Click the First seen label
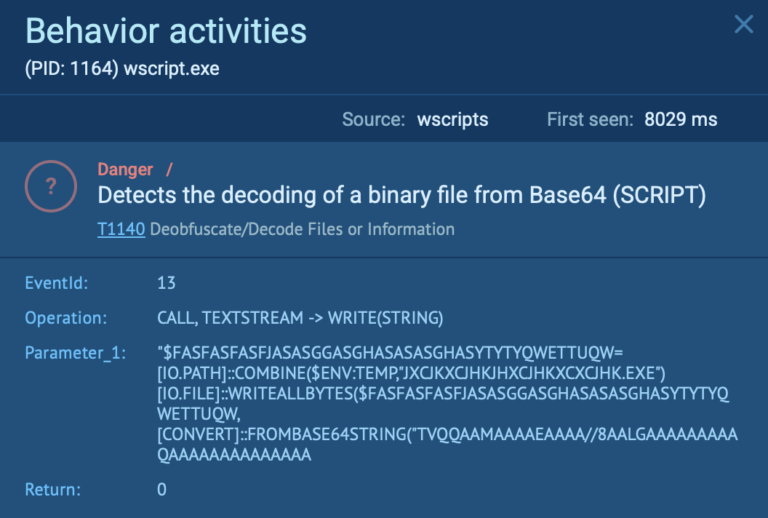 (x=589, y=120)
